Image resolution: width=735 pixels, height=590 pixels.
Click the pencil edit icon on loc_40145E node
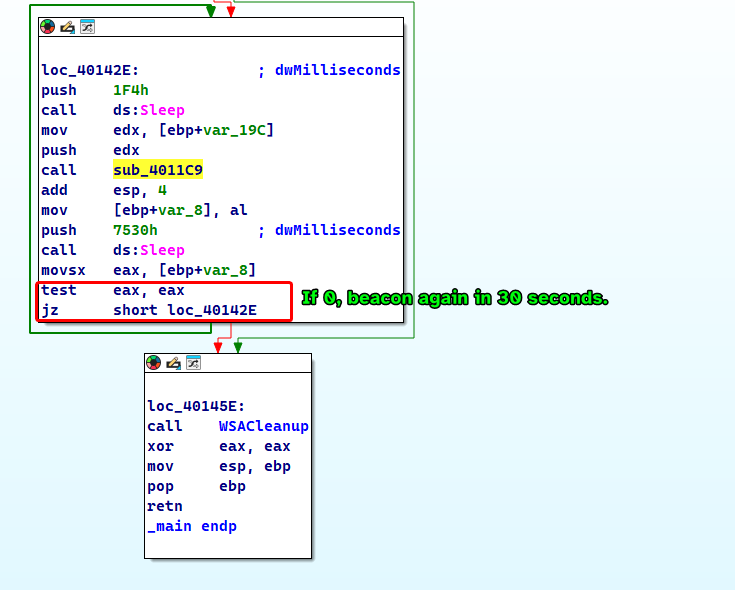(x=173, y=363)
